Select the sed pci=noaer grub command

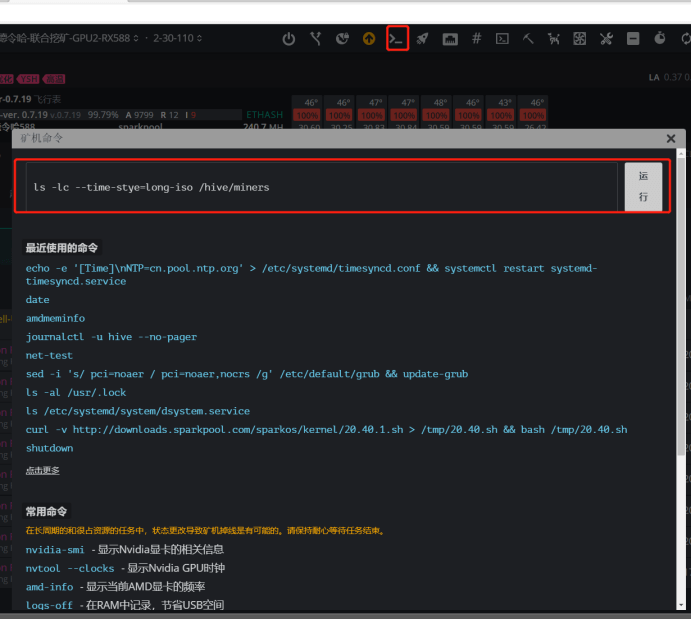(x=247, y=374)
